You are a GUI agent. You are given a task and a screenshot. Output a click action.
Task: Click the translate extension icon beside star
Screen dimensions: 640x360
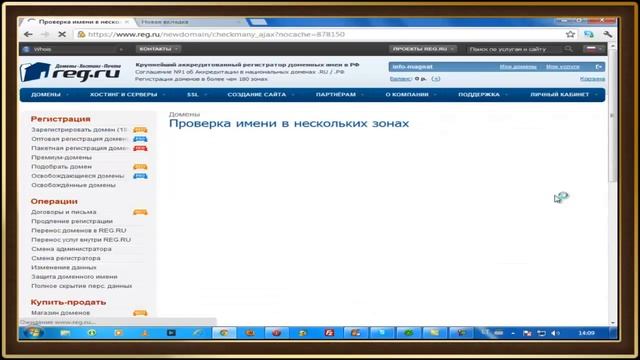coord(588,34)
